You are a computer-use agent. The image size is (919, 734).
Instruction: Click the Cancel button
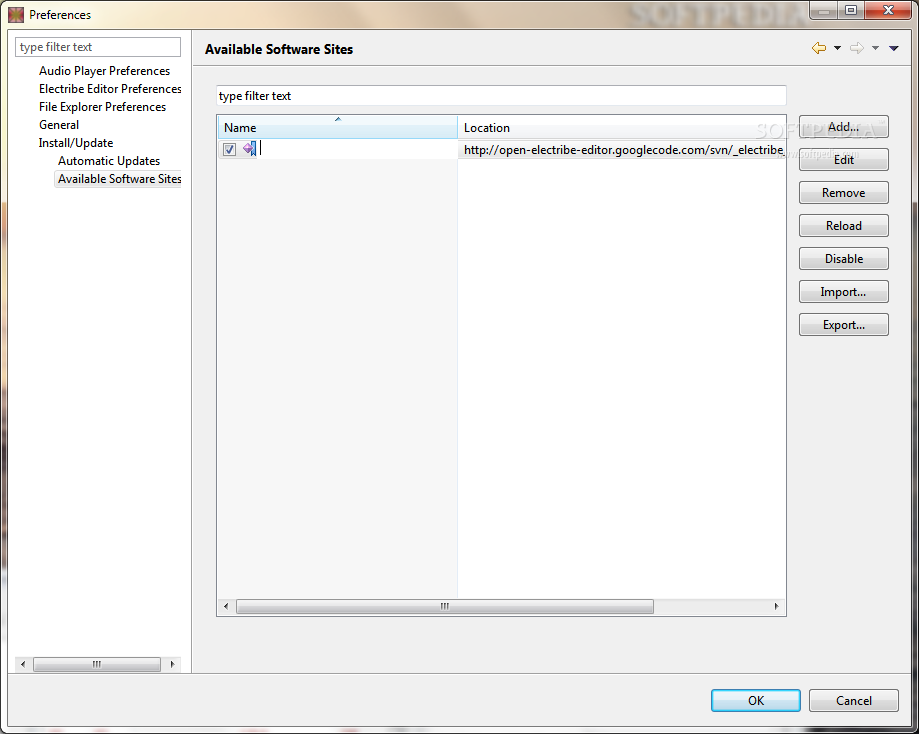click(853, 701)
